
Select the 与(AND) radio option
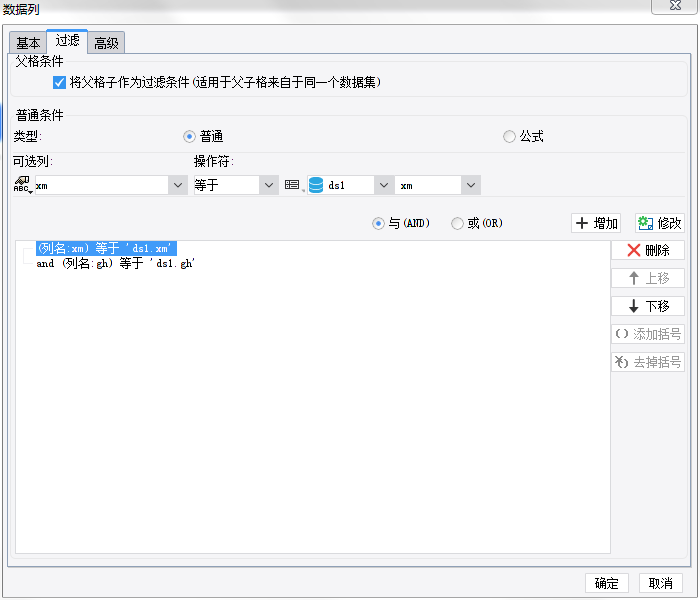(x=378, y=223)
